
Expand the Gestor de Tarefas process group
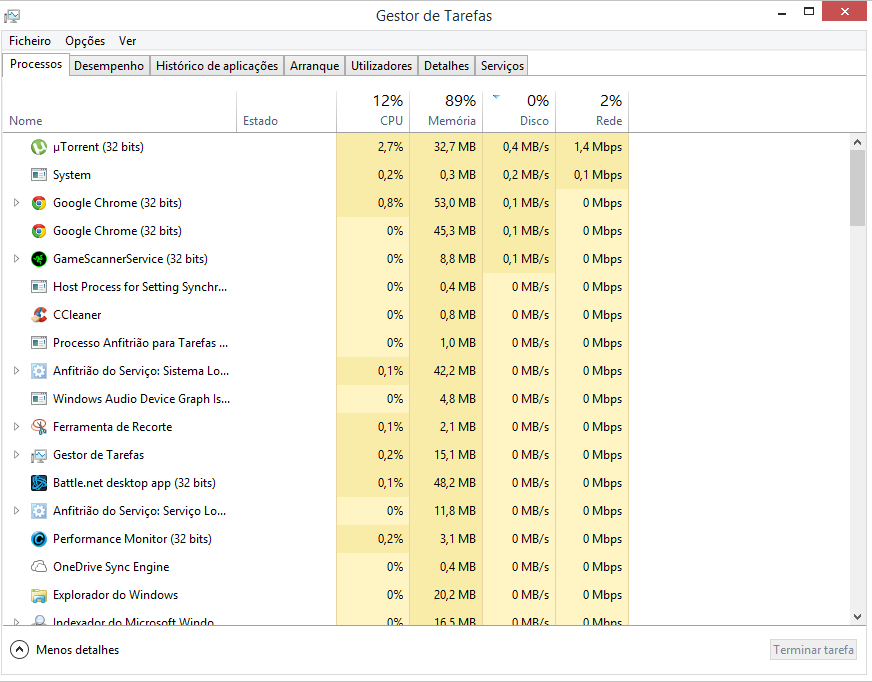pyautogui.click(x=16, y=455)
